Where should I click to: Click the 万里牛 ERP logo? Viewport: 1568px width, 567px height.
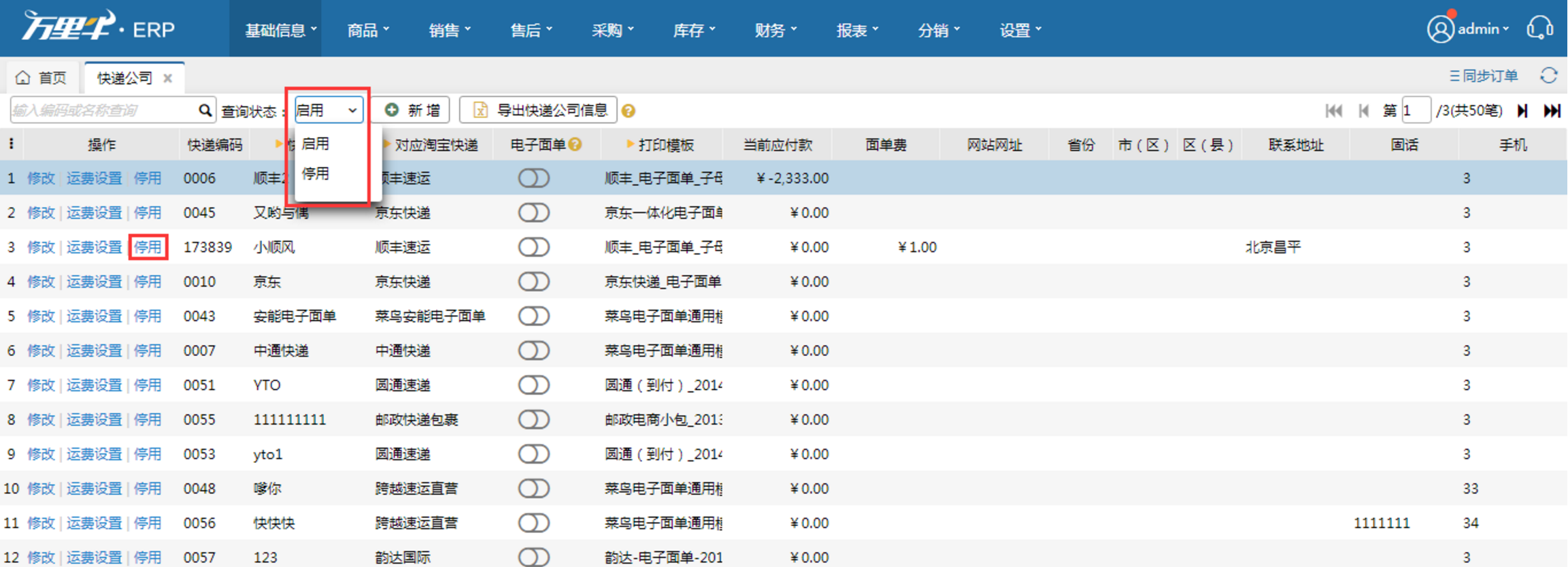99,27
